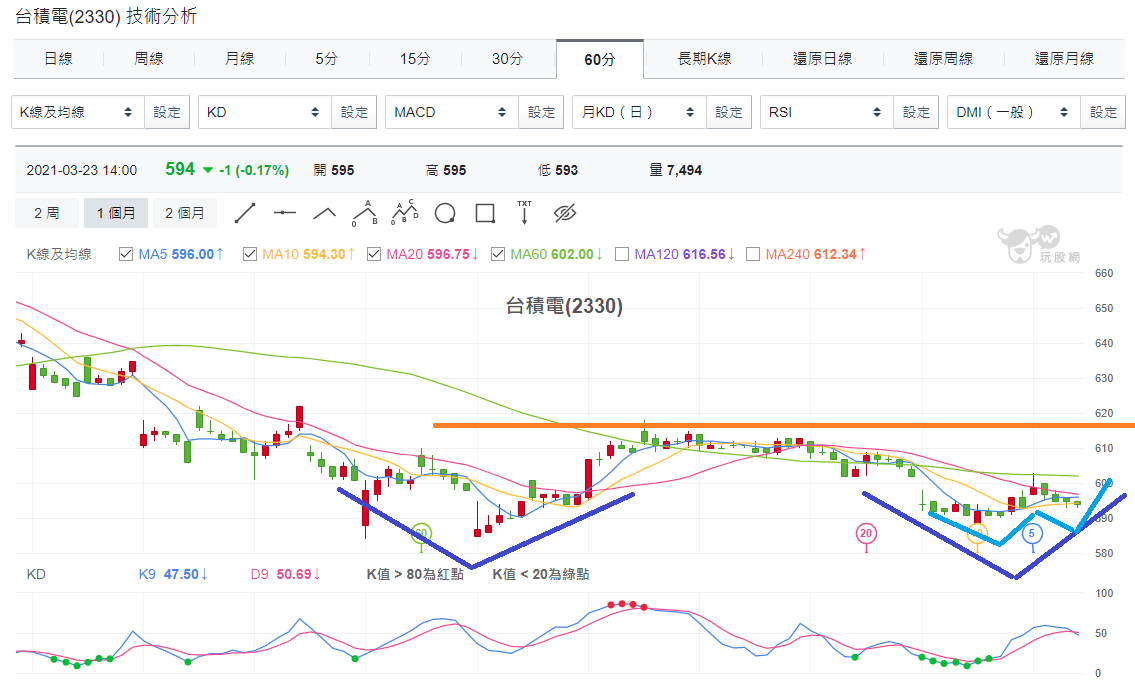The width and height of the screenshot is (1135, 685).
Task: Open the K線及均線 indicator dropdown
Action: (78, 112)
